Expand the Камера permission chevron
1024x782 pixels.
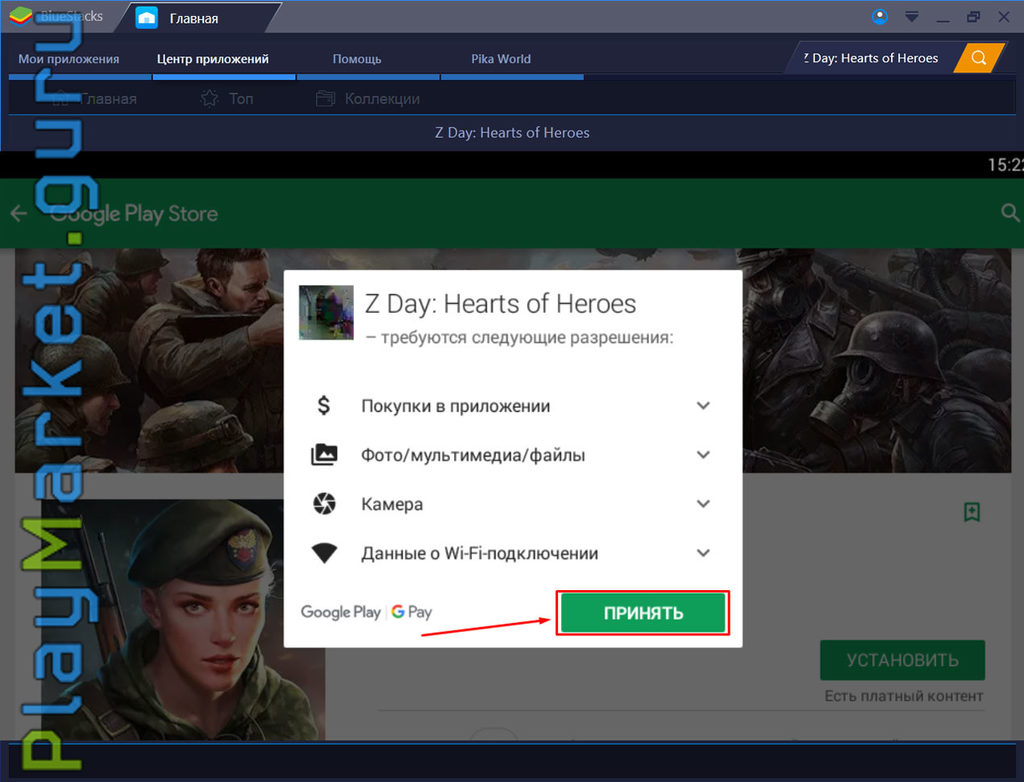click(703, 504)
